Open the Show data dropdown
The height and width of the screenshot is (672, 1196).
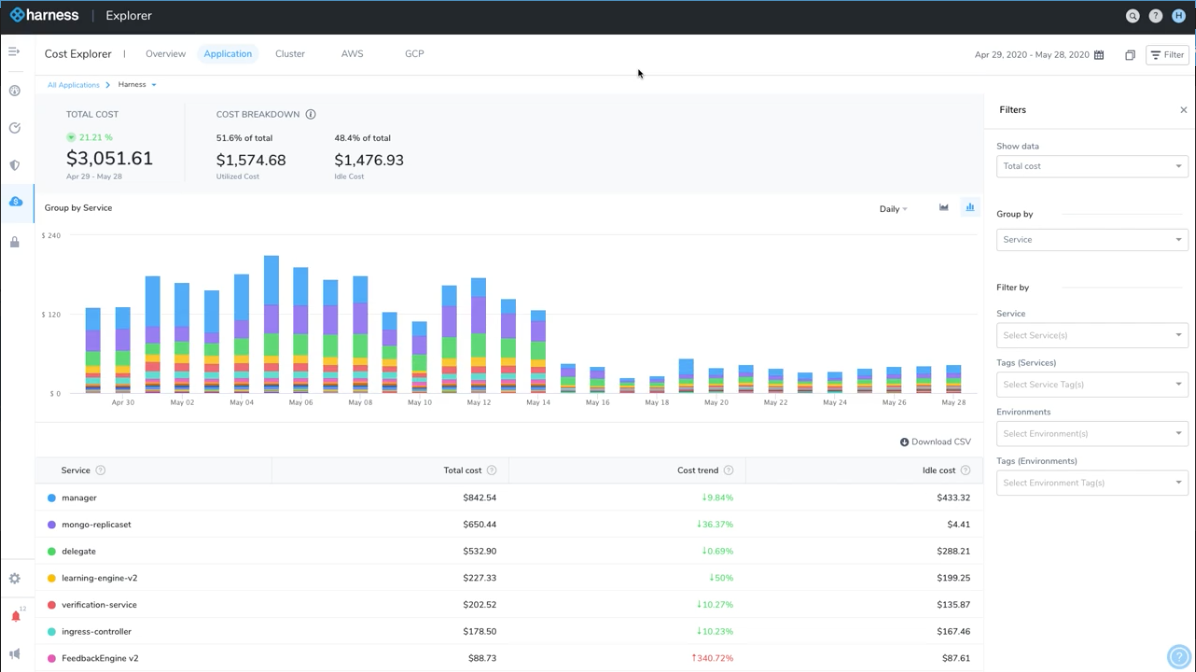(1091, 166)
